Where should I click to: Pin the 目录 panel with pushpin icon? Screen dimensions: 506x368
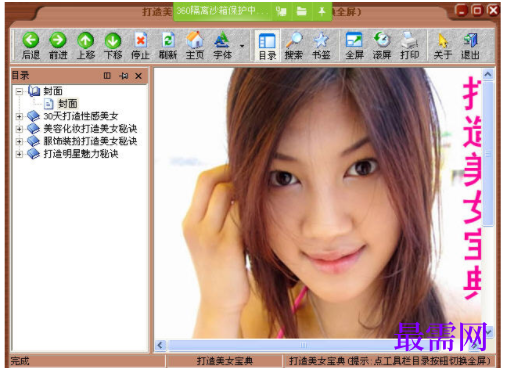click(124, 76)
